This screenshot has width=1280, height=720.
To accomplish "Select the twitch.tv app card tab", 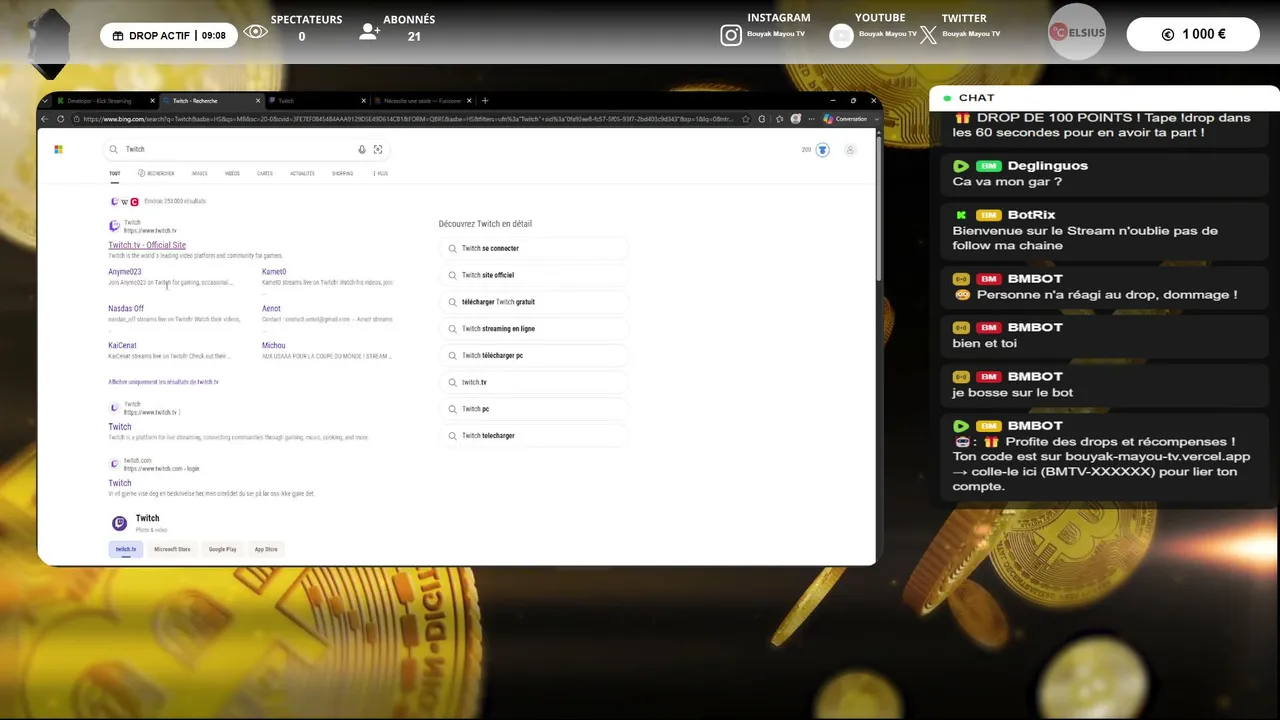I will [125, 550].
